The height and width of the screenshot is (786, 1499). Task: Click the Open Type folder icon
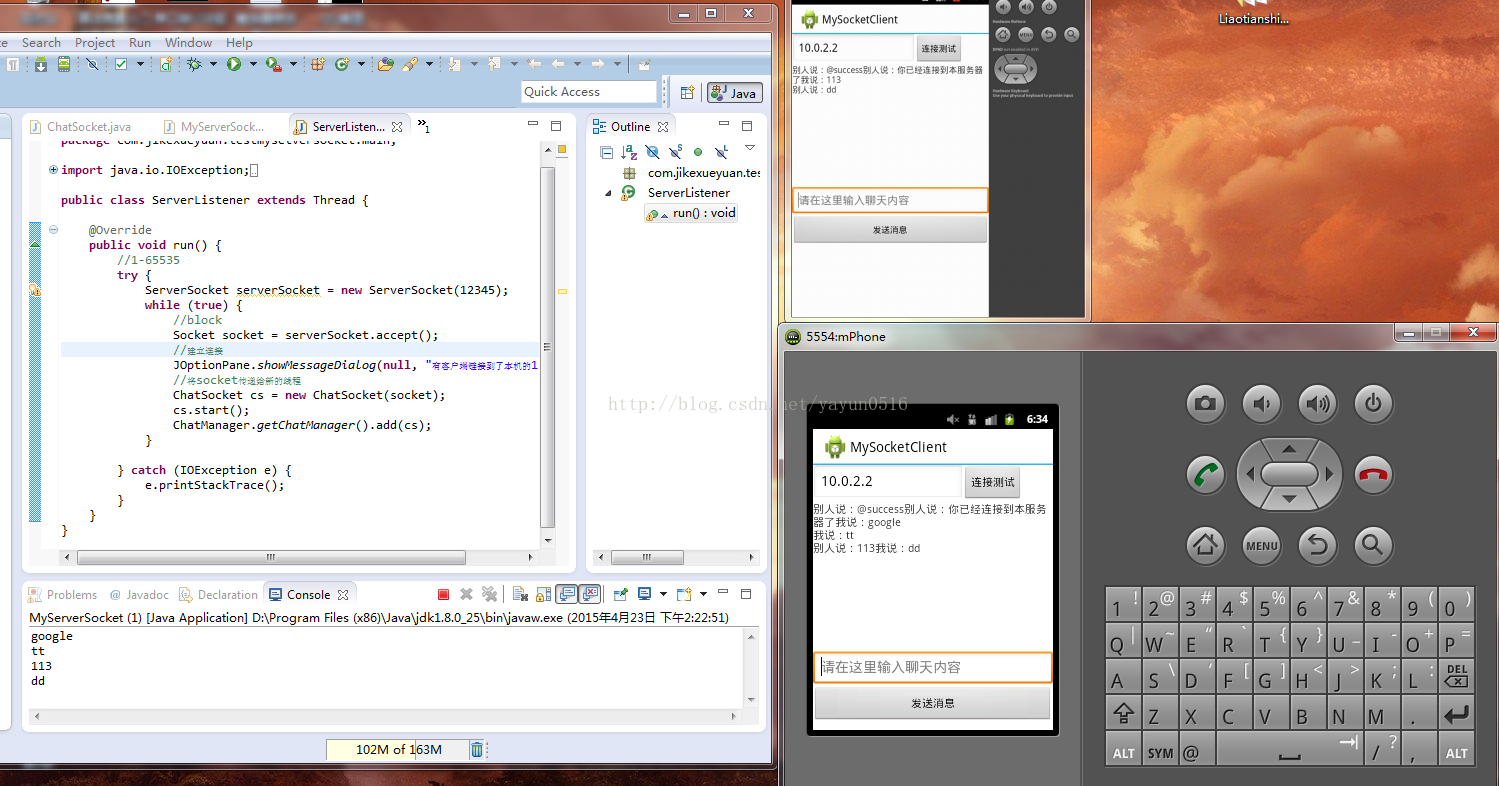coord(386,64)
